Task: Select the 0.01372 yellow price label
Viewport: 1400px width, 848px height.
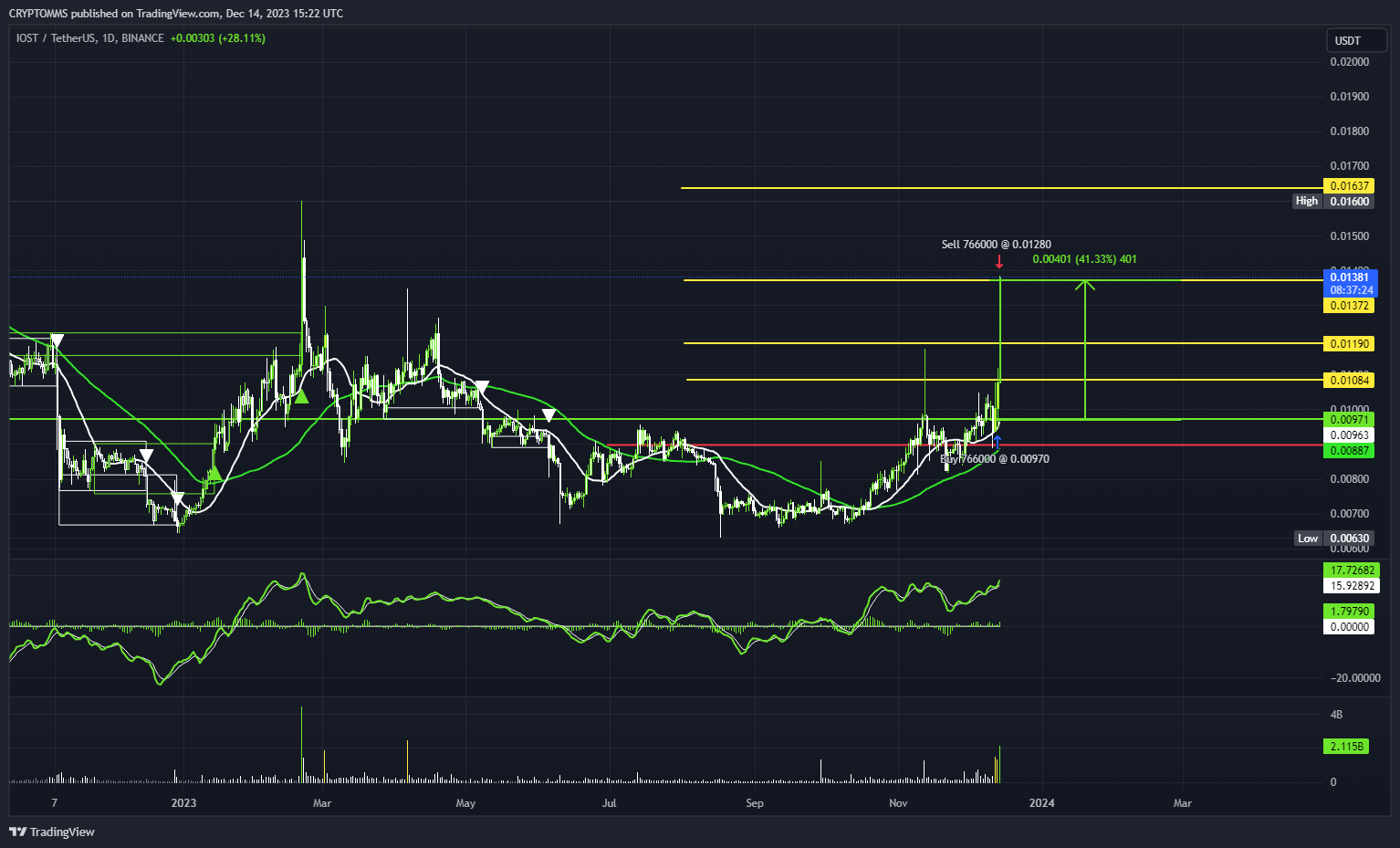Action: [1349, 306]
